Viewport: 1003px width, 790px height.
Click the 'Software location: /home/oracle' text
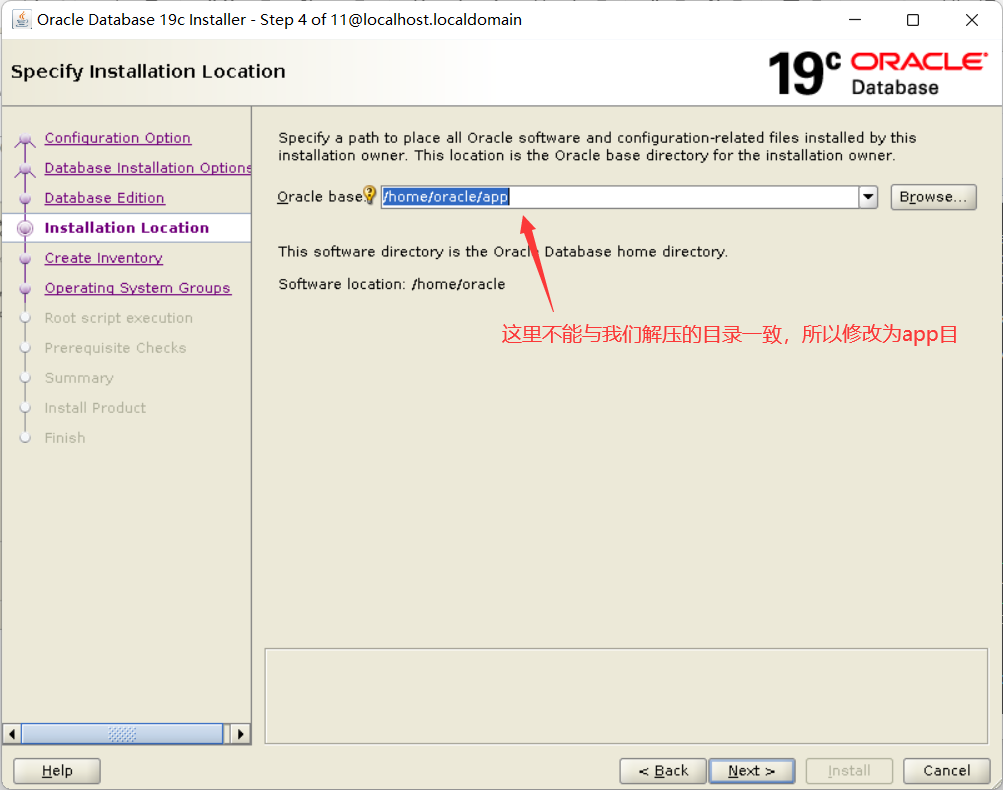[391, 285]
